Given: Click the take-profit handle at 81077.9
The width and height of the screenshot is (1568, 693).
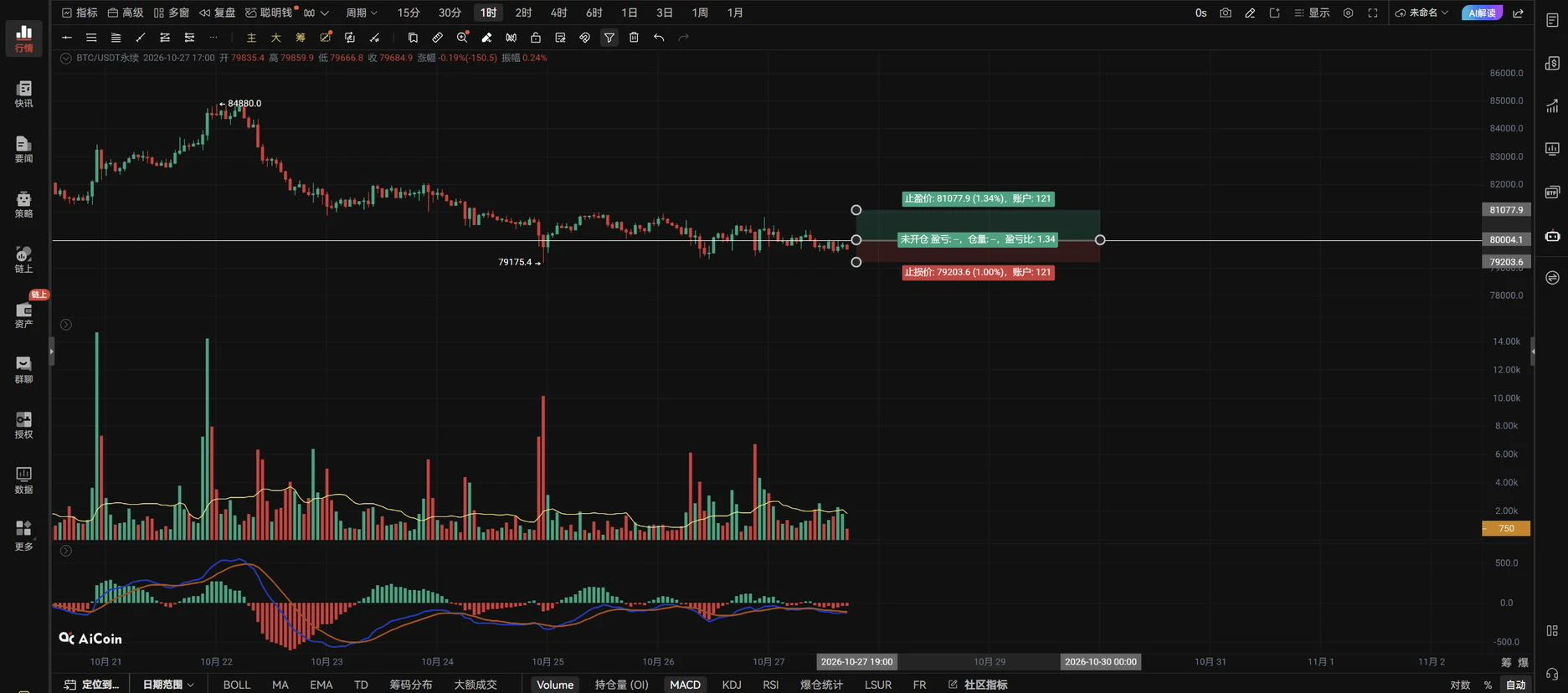Looking at the screenshot, I should (856, 210).
